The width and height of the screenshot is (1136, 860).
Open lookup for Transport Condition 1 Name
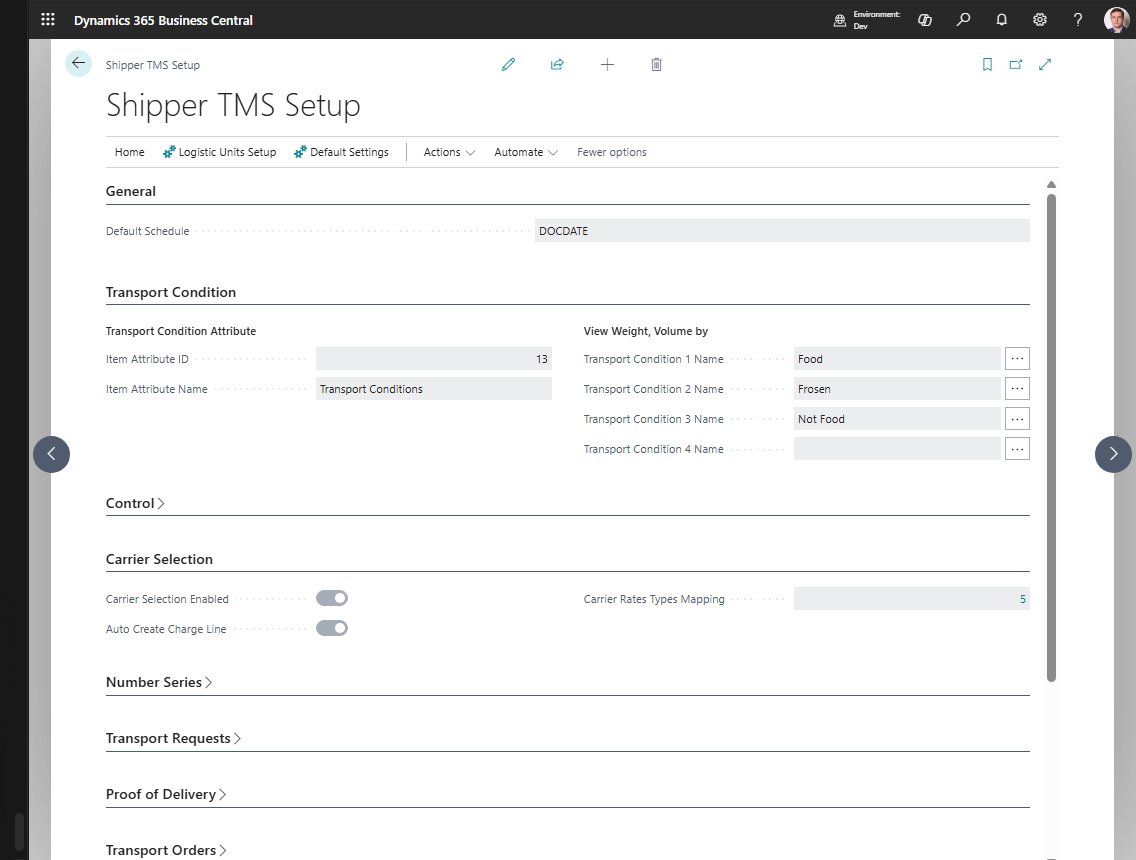click(x=1017, y=359)
